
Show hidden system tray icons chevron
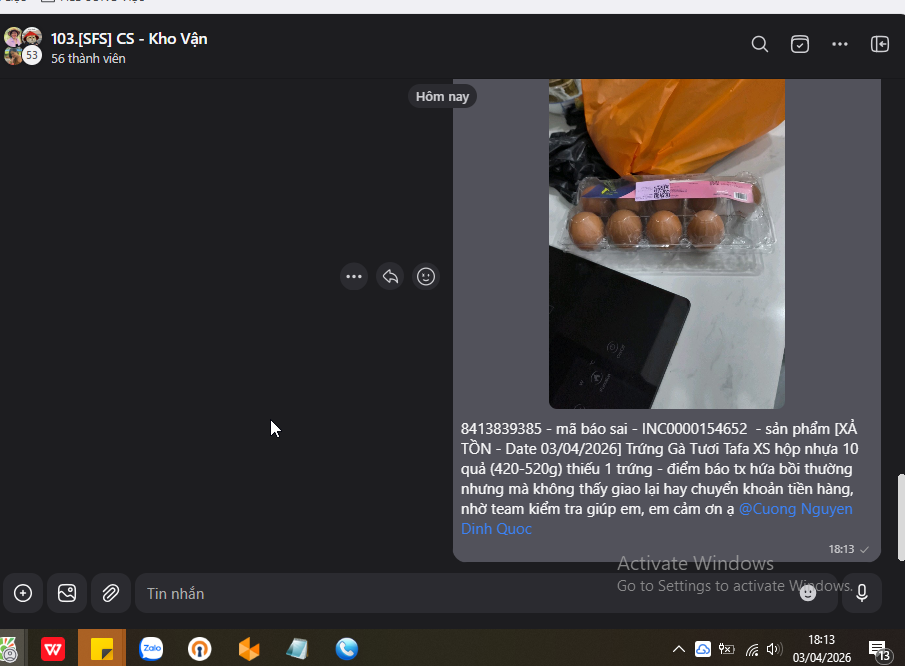click(x=679, y=649)
